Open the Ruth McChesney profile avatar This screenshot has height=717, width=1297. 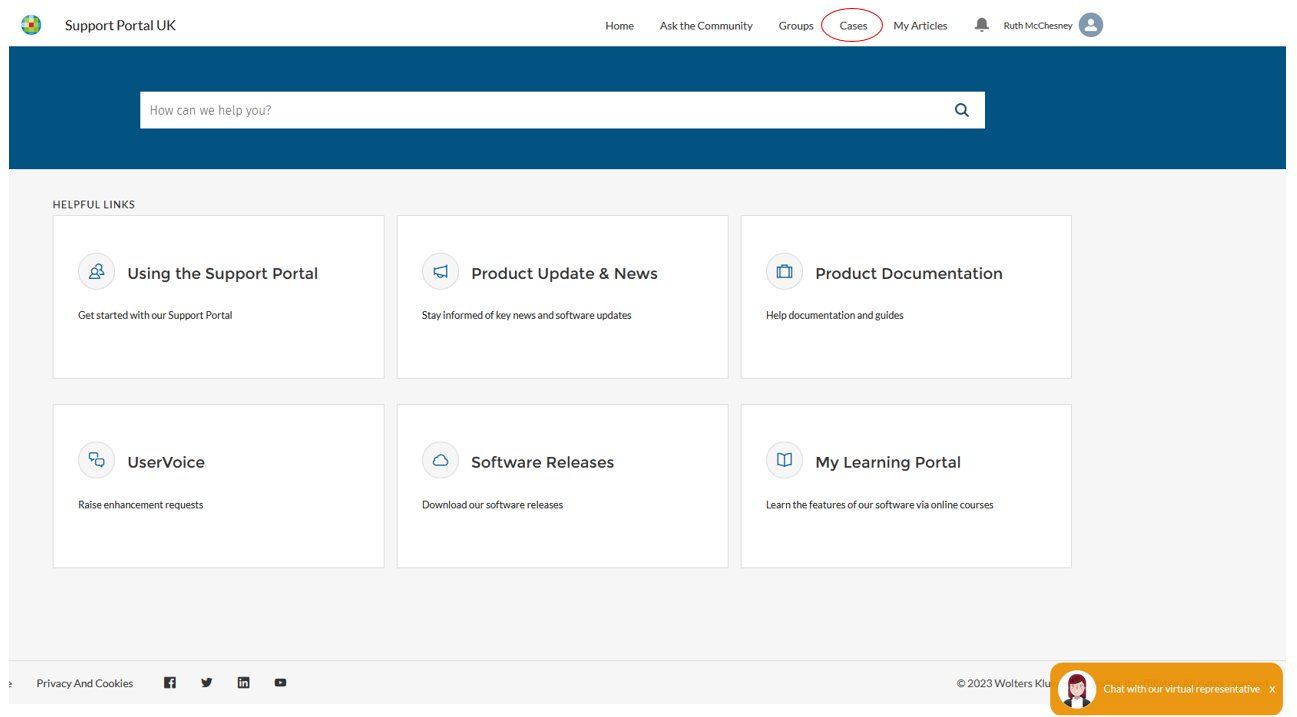point(1090,25)
